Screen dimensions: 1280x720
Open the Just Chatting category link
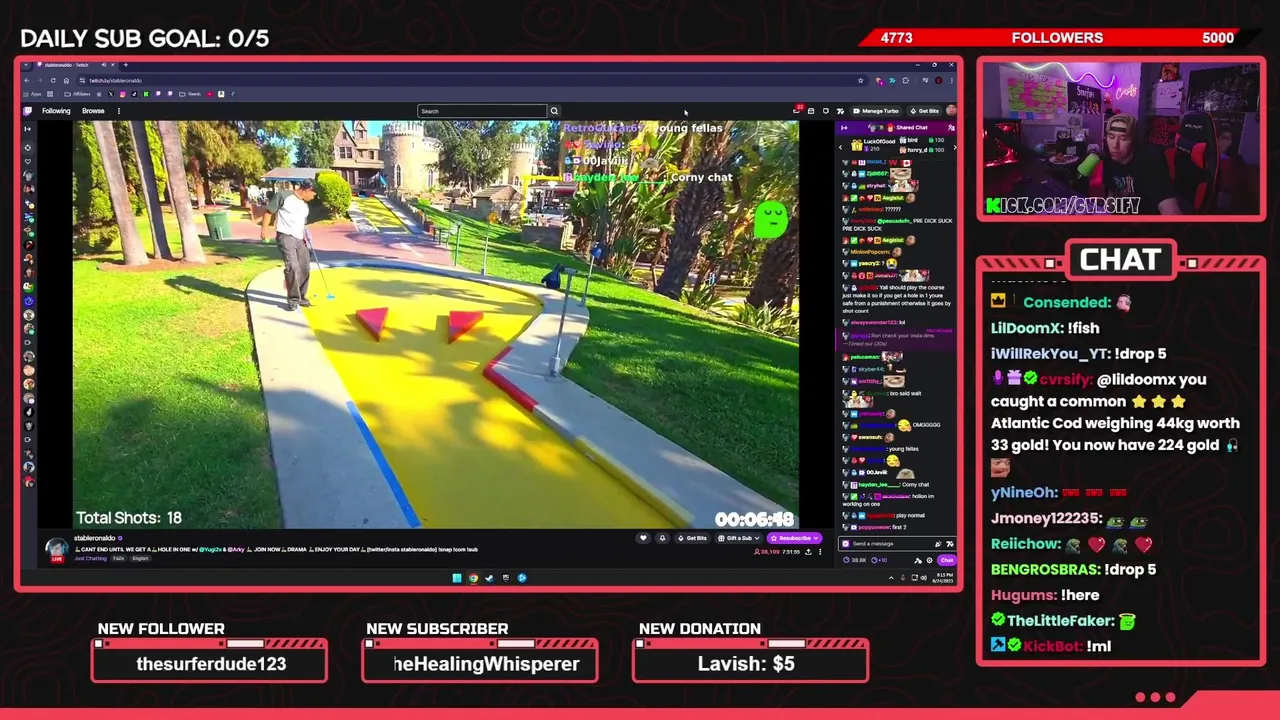pos(91,558)
